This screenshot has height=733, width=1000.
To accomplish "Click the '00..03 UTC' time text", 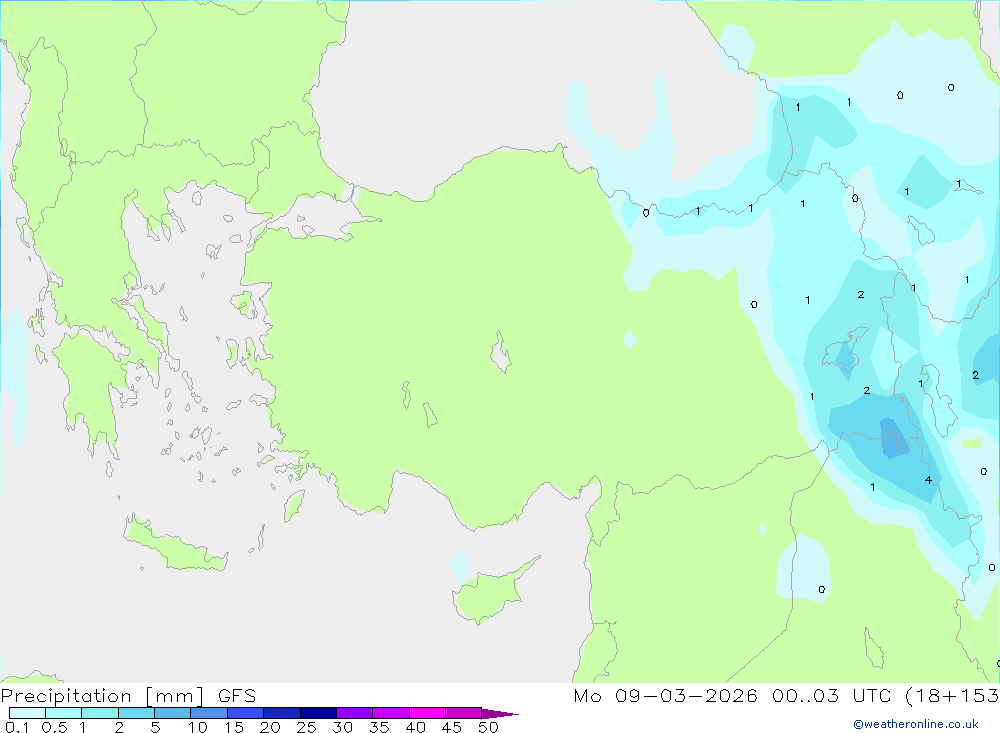I will tap(831, 696).
